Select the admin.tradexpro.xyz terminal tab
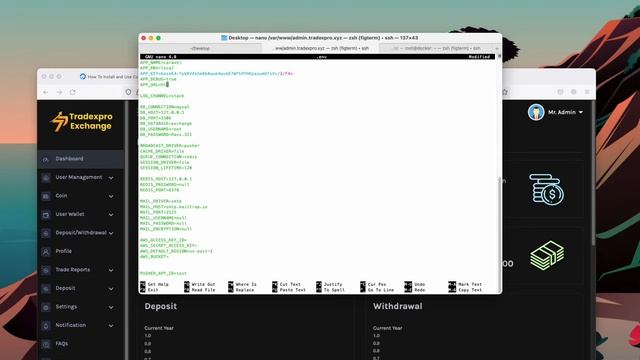The height and width of the screenshot is (360, 640). coord(321,48)
